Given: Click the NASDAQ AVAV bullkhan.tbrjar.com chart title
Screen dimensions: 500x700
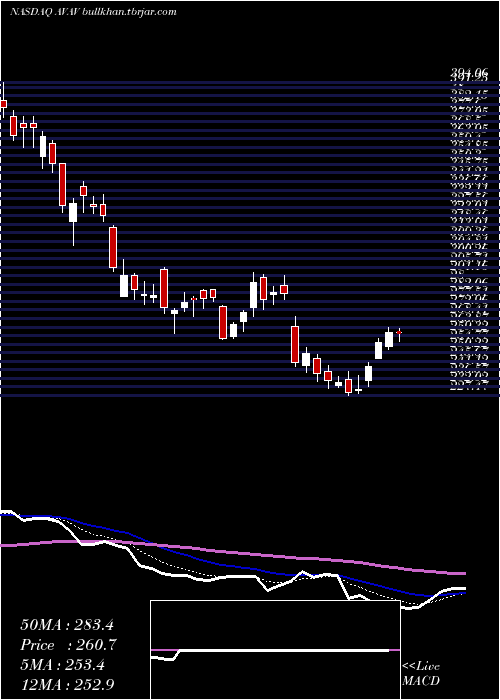Looking at the screenshot, I should pos(93,12).
